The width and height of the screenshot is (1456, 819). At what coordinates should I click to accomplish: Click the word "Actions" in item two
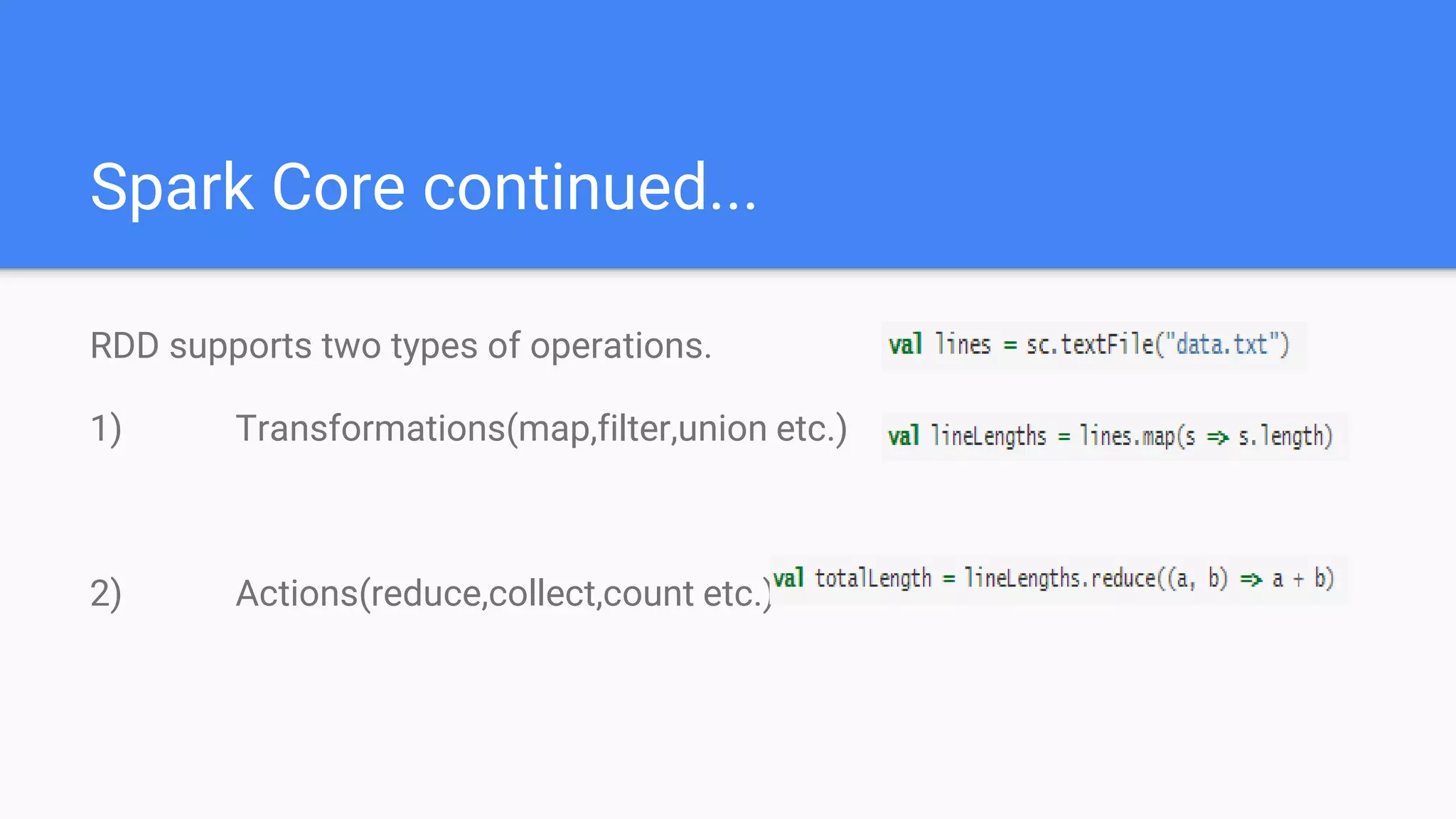(x=296, y=594)
